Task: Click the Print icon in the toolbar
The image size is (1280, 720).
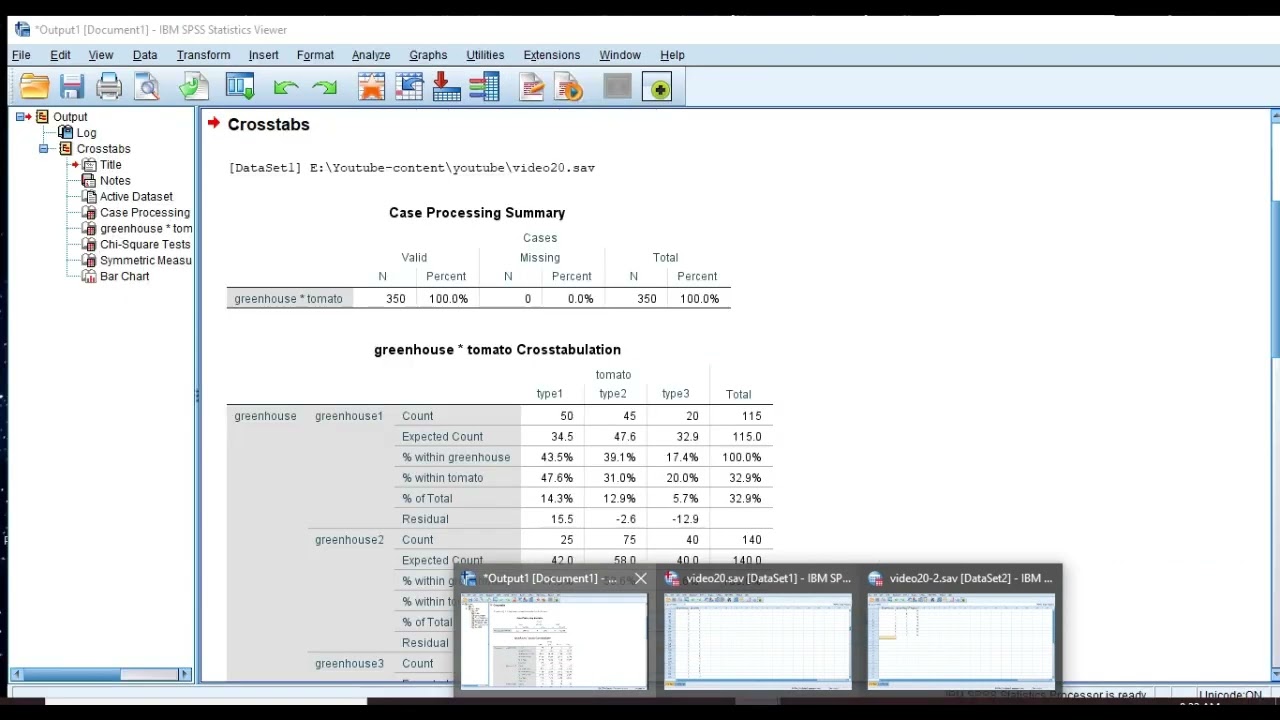Action: coord(109,88)
